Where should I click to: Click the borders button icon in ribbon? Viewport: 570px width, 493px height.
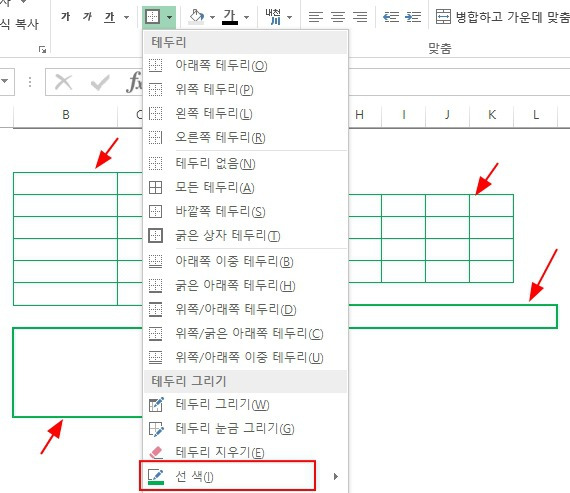[x=152, y=17]
